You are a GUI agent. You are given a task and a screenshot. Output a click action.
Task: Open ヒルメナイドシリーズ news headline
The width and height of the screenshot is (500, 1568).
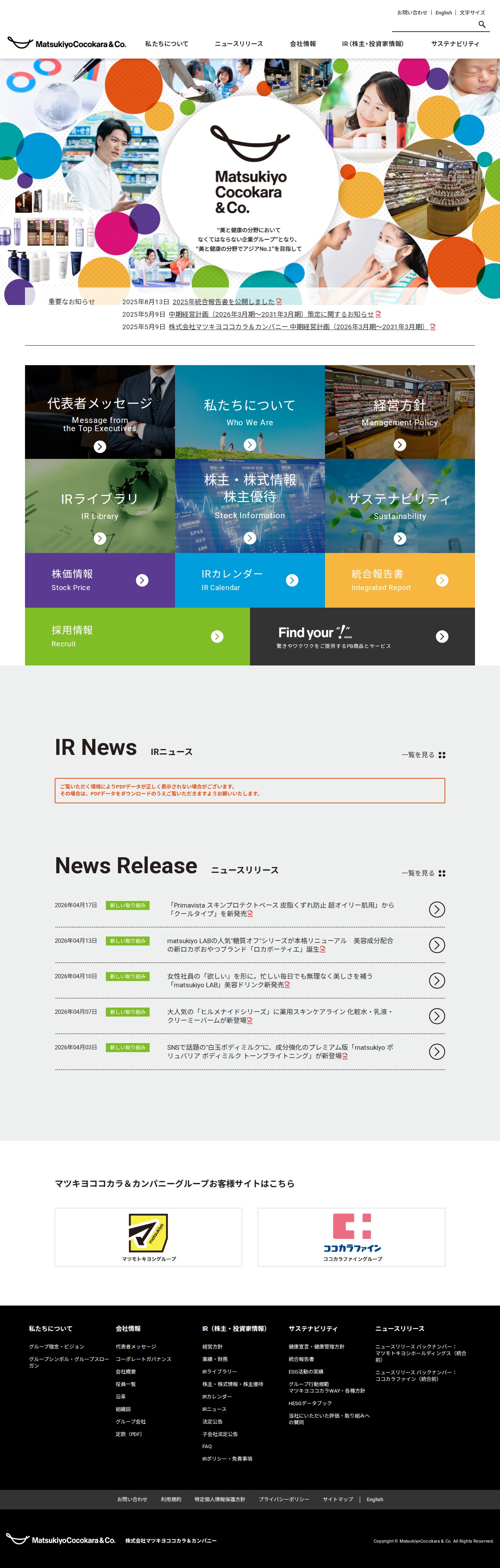[x=280, y=1016]
